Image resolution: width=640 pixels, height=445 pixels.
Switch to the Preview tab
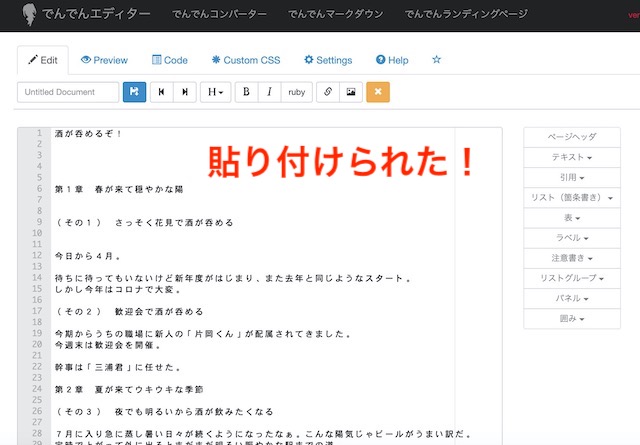click(104, 60)
